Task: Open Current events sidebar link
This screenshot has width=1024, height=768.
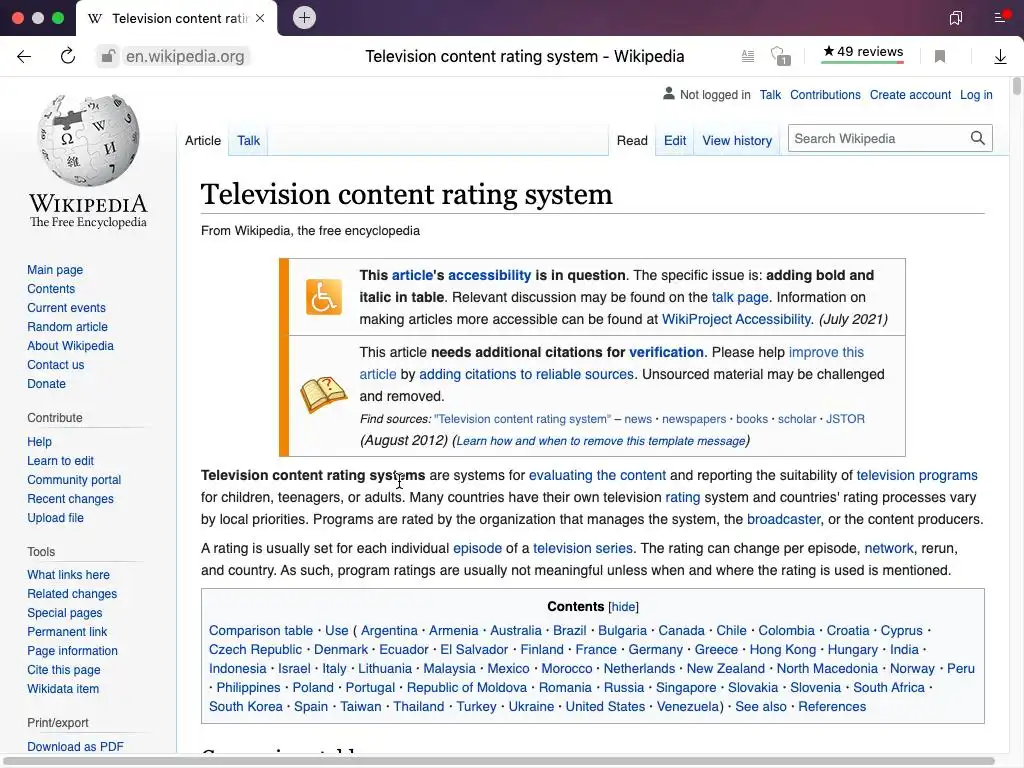Action: 66,308
